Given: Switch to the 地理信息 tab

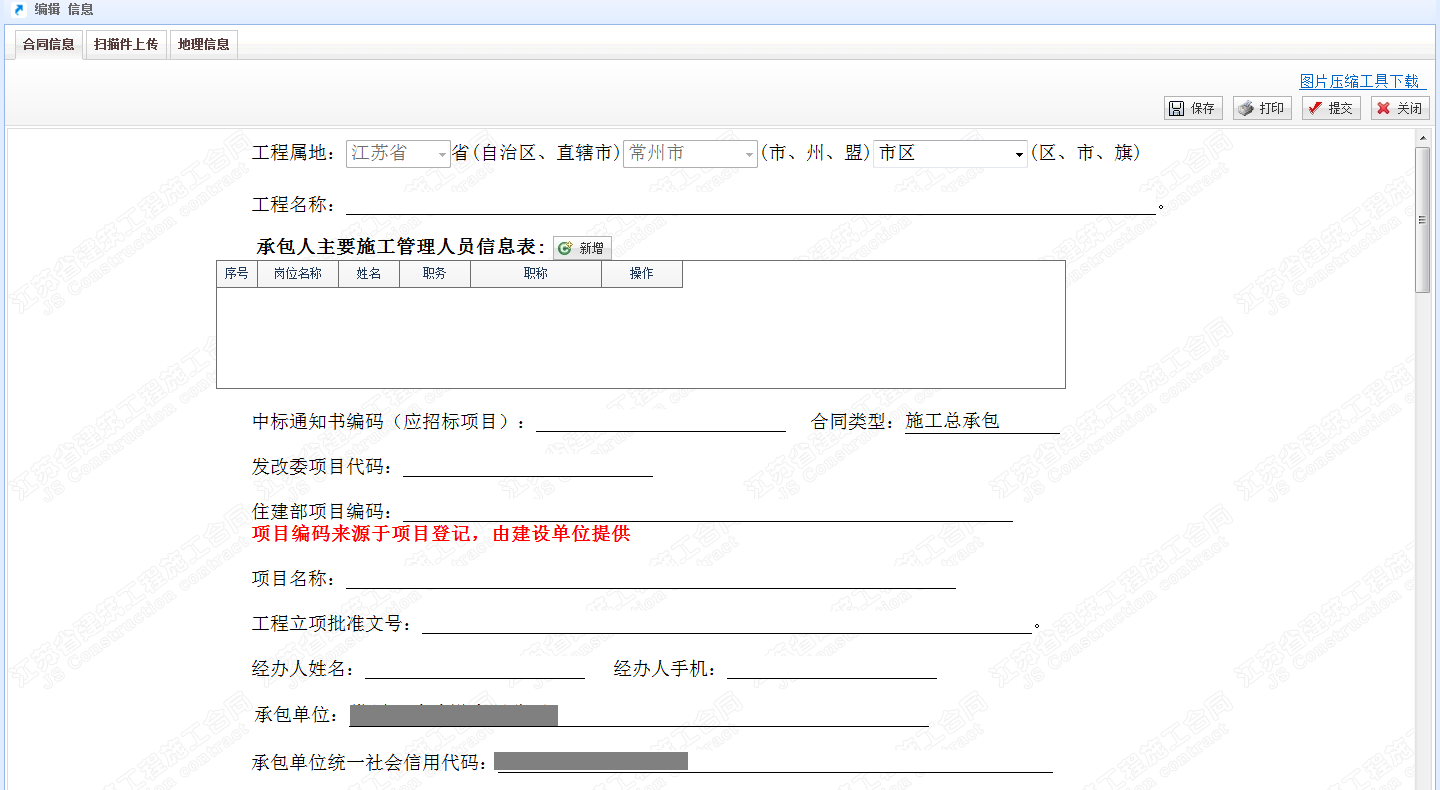Looking at the screenshot, I should 204,45.
